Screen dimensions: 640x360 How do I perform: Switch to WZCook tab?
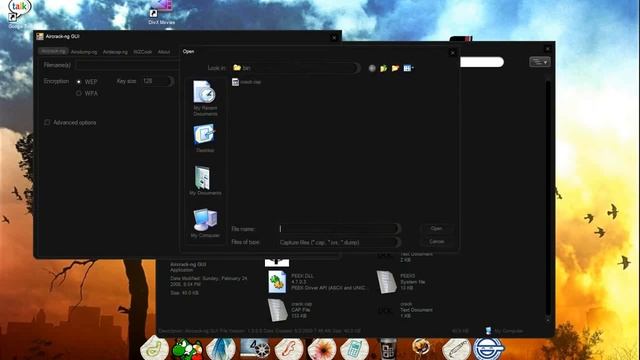click(142, 52)
